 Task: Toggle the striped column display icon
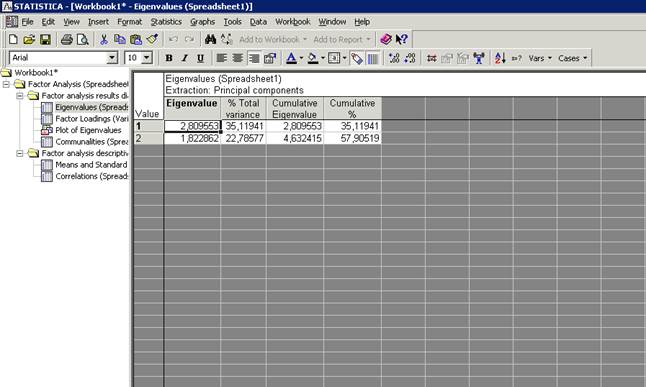[373, 58]
